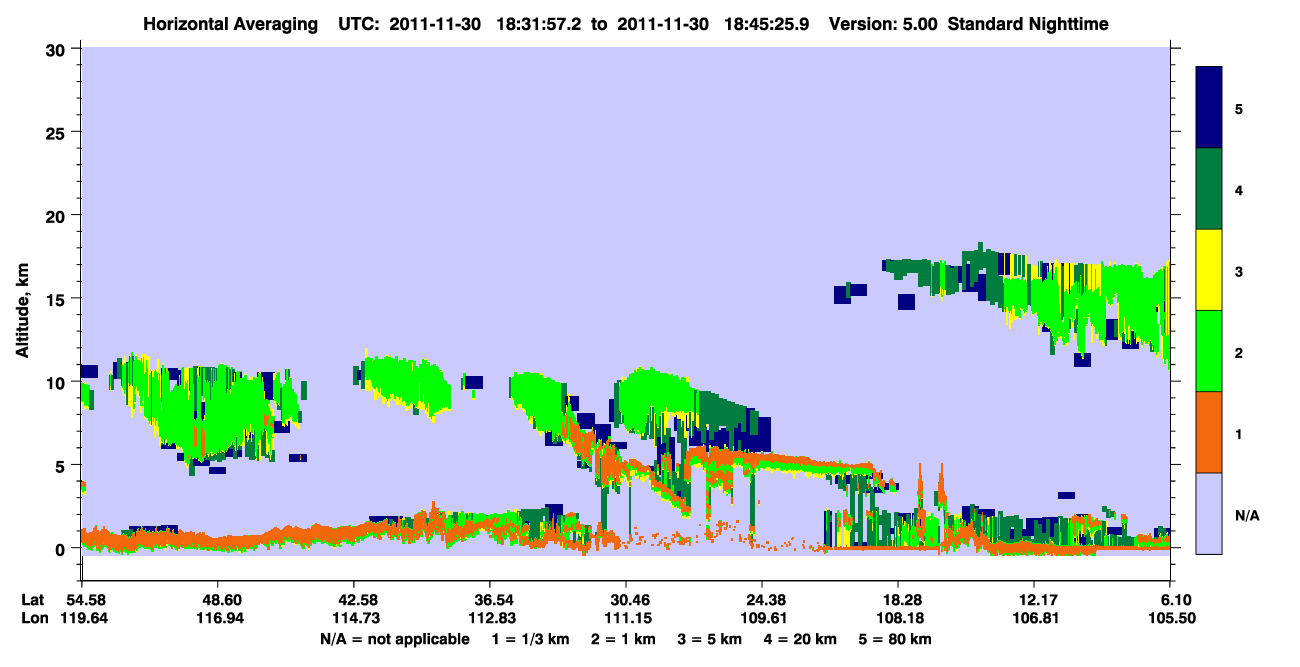Click legend text '2 = 1 km'

622,639
